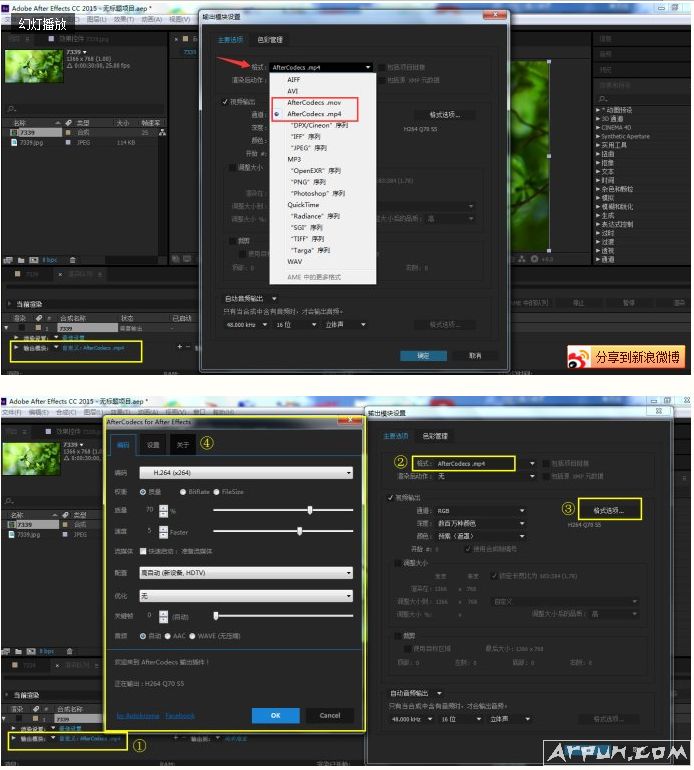Open the 优化 dropdown set to 无
This screenshot has height=770, width=694.
click(246, 596)
